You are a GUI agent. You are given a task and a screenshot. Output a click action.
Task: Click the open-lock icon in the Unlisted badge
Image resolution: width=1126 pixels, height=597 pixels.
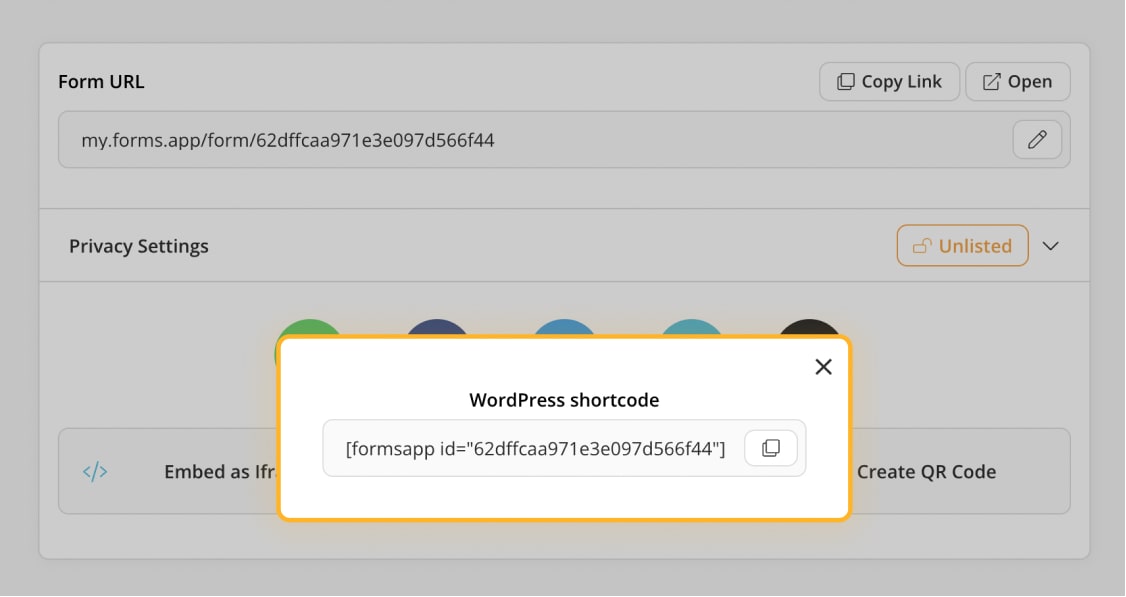point(922,246)
